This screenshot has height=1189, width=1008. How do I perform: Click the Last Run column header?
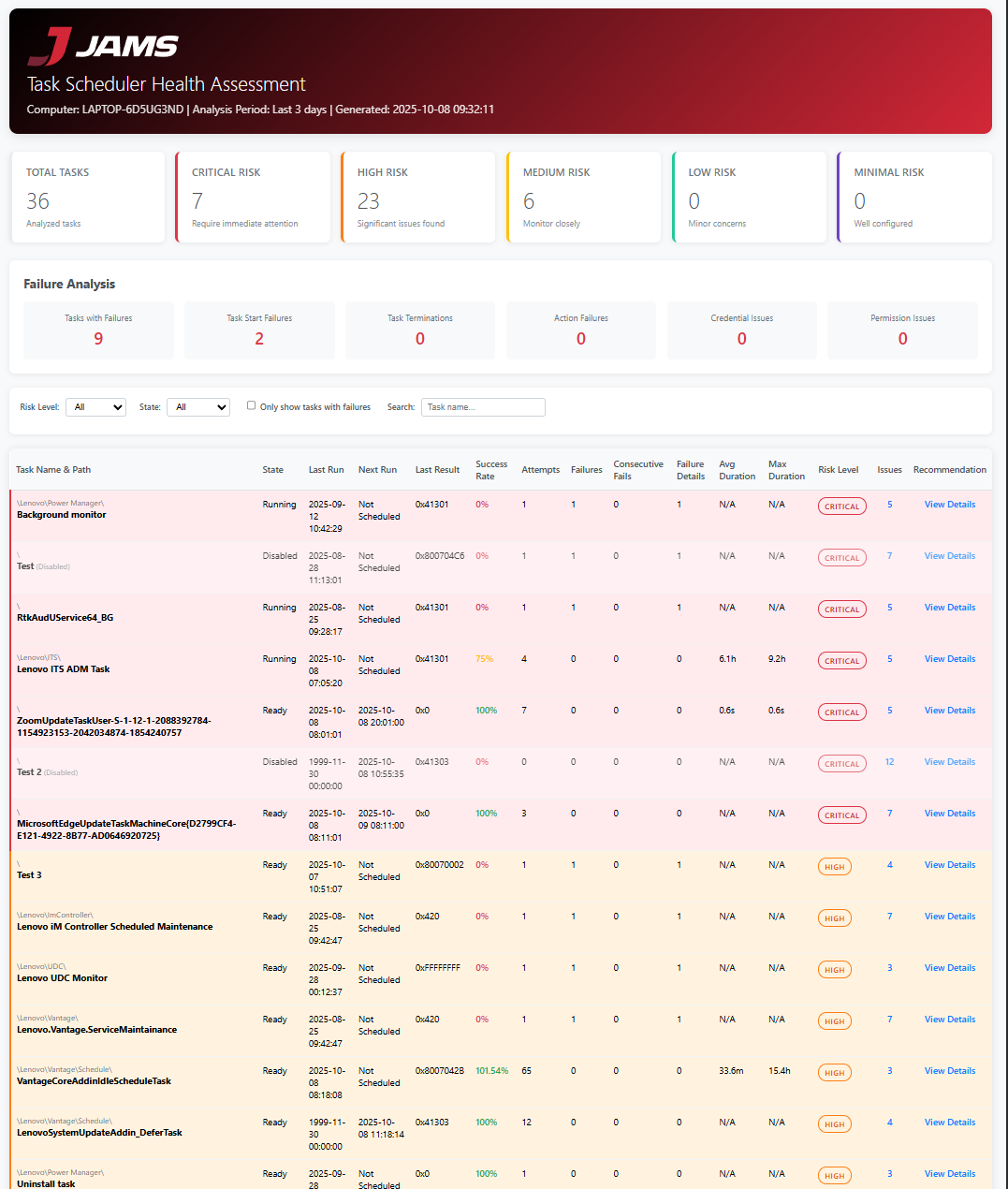(326, 470)
